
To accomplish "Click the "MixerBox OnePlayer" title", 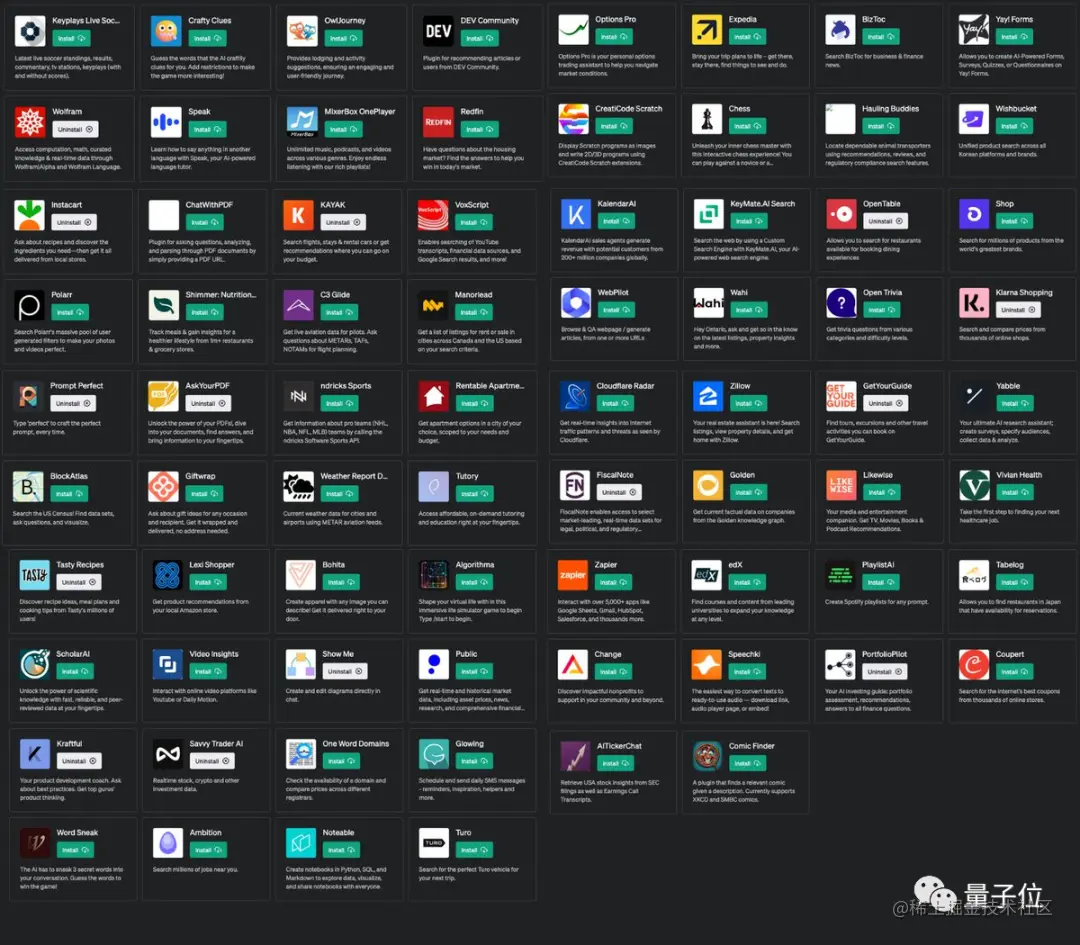I will pos(360,112).
